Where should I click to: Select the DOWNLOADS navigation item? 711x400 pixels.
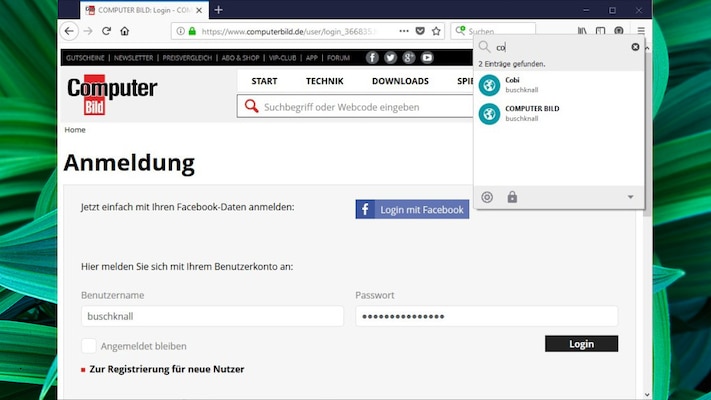point(400,81)
